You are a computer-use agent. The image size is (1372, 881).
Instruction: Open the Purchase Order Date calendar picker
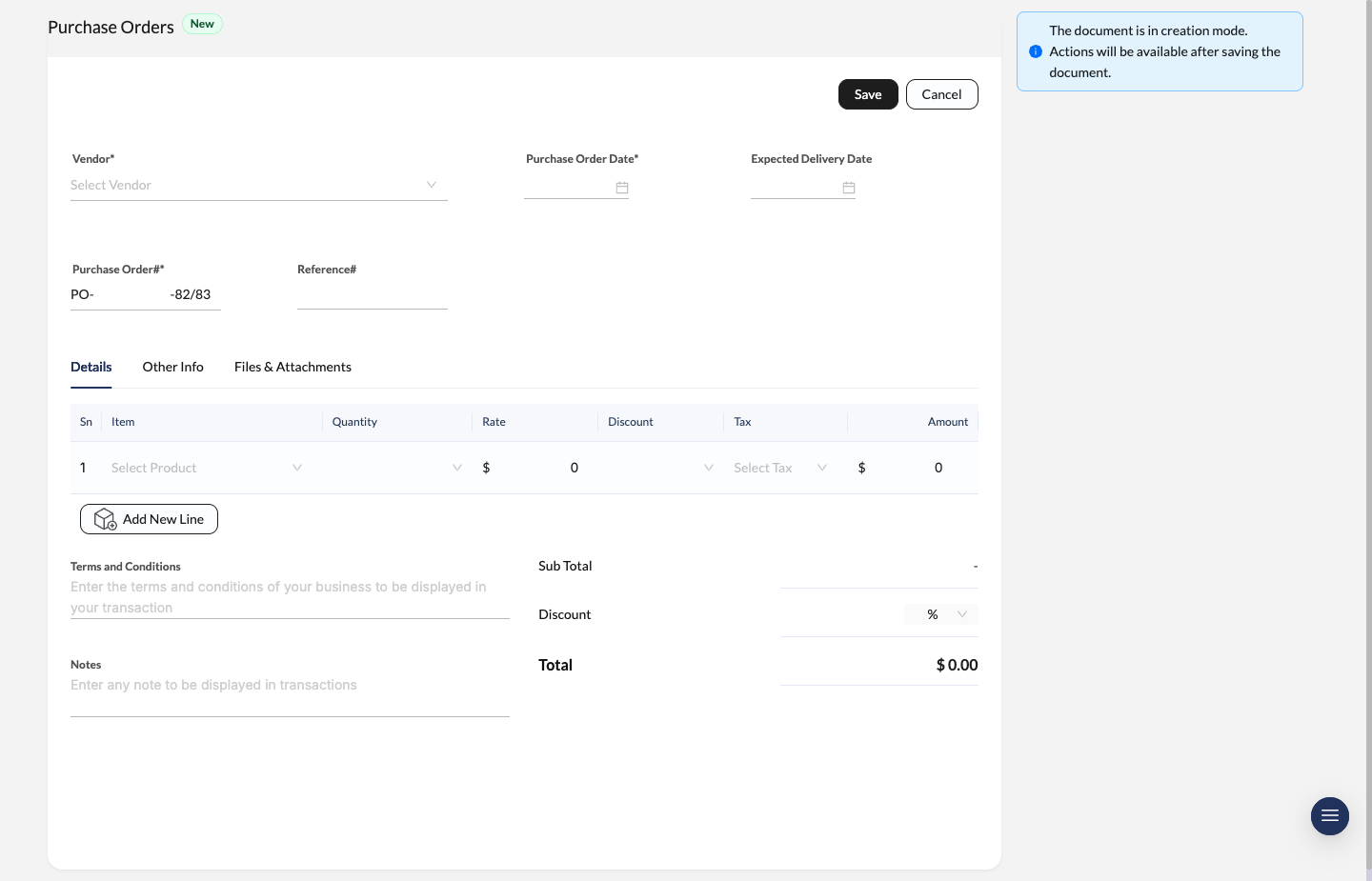point(622,188)
